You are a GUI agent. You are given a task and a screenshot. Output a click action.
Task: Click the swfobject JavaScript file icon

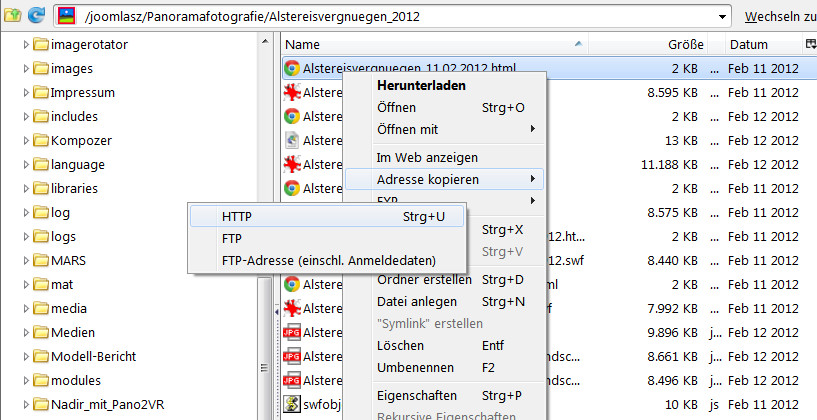coord(292,404)
